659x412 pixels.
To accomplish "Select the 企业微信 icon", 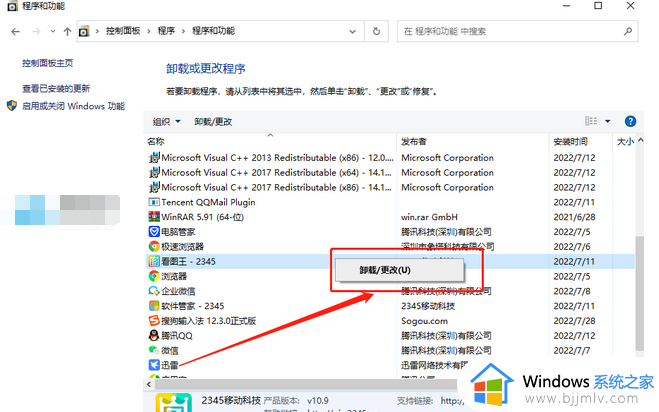I will (x=154, y=291).
